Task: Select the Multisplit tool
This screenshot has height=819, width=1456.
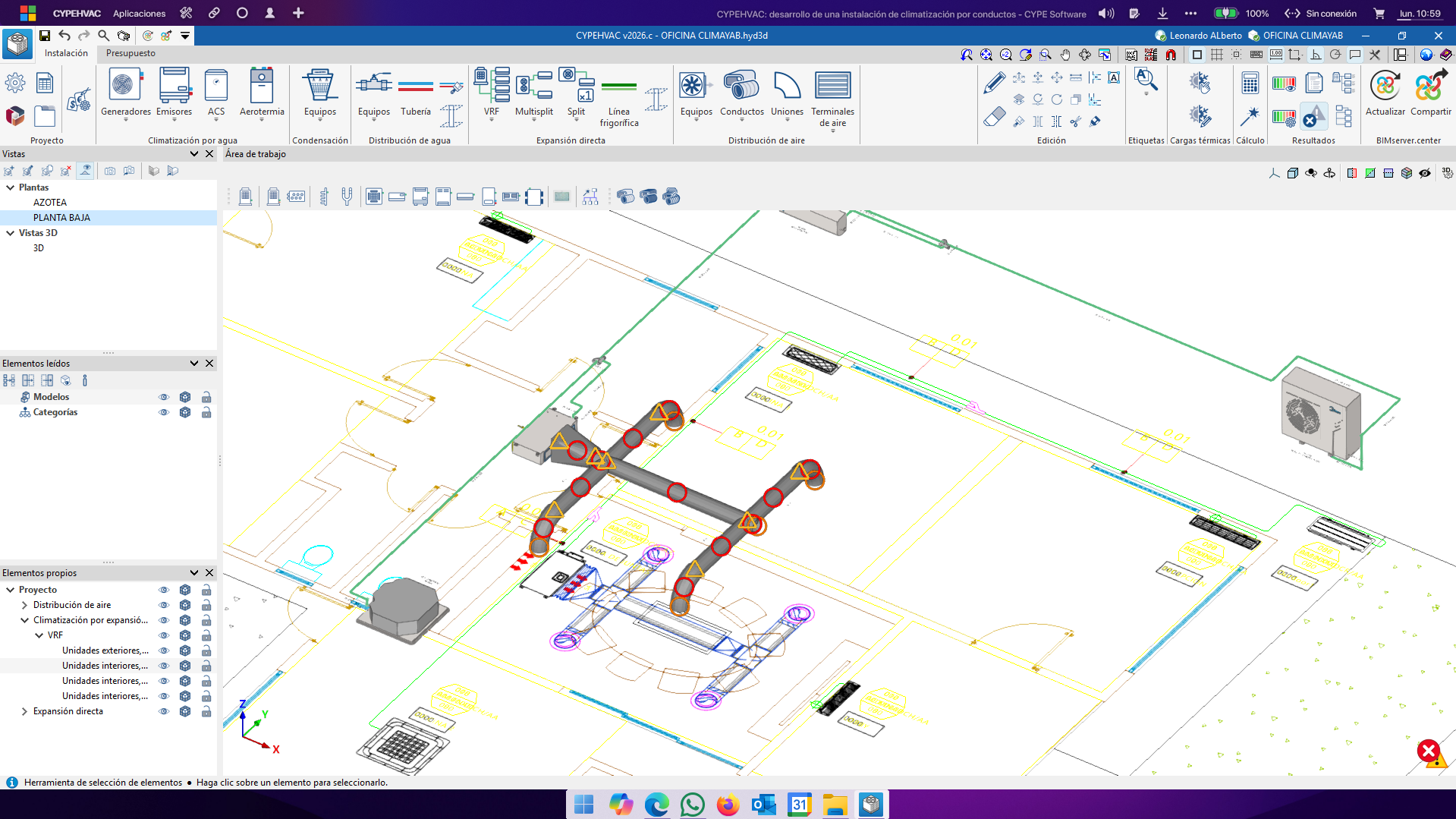Action: pyautogui.click(x=533, y=86)
